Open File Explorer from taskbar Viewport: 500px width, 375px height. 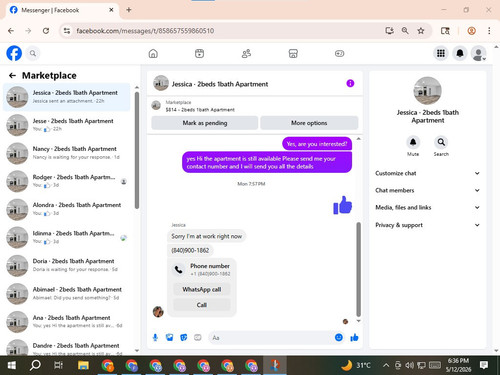83,365
